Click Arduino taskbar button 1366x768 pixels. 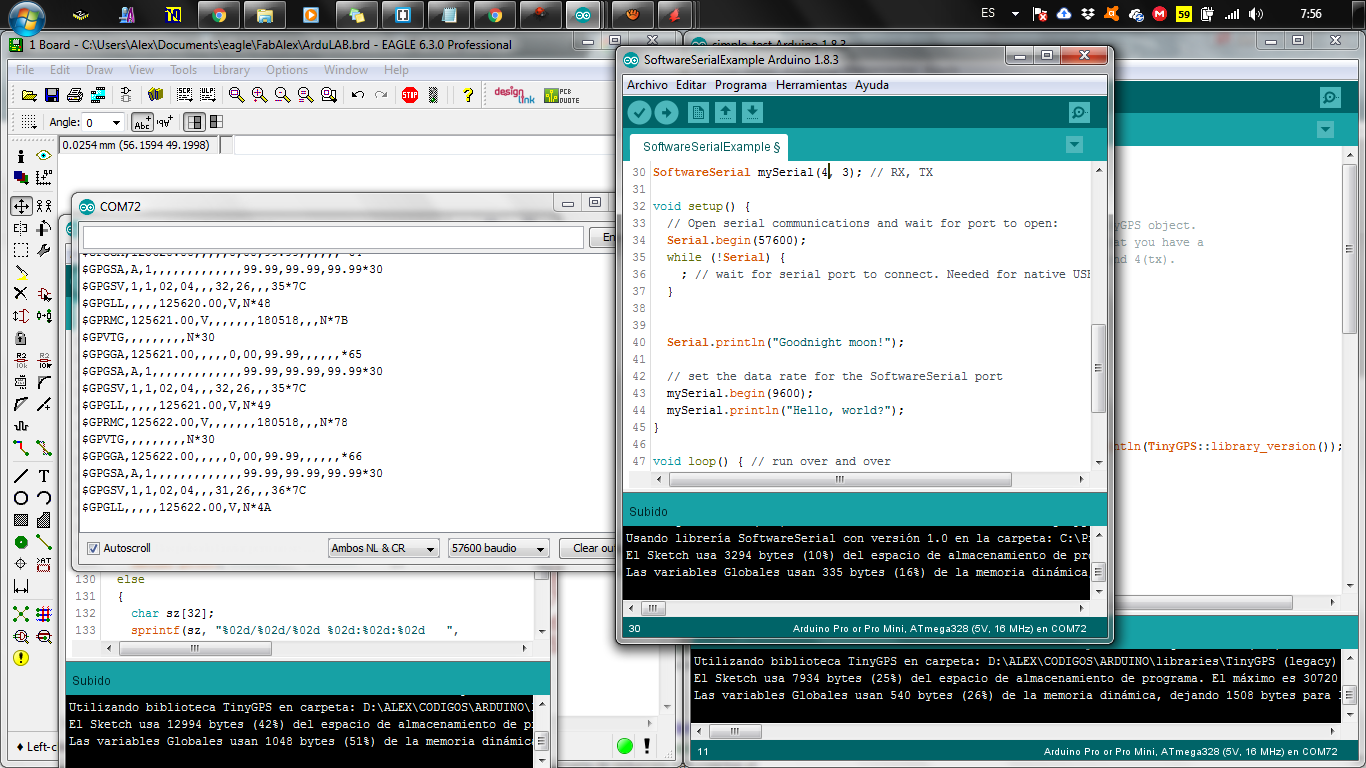tap(582, 14)
